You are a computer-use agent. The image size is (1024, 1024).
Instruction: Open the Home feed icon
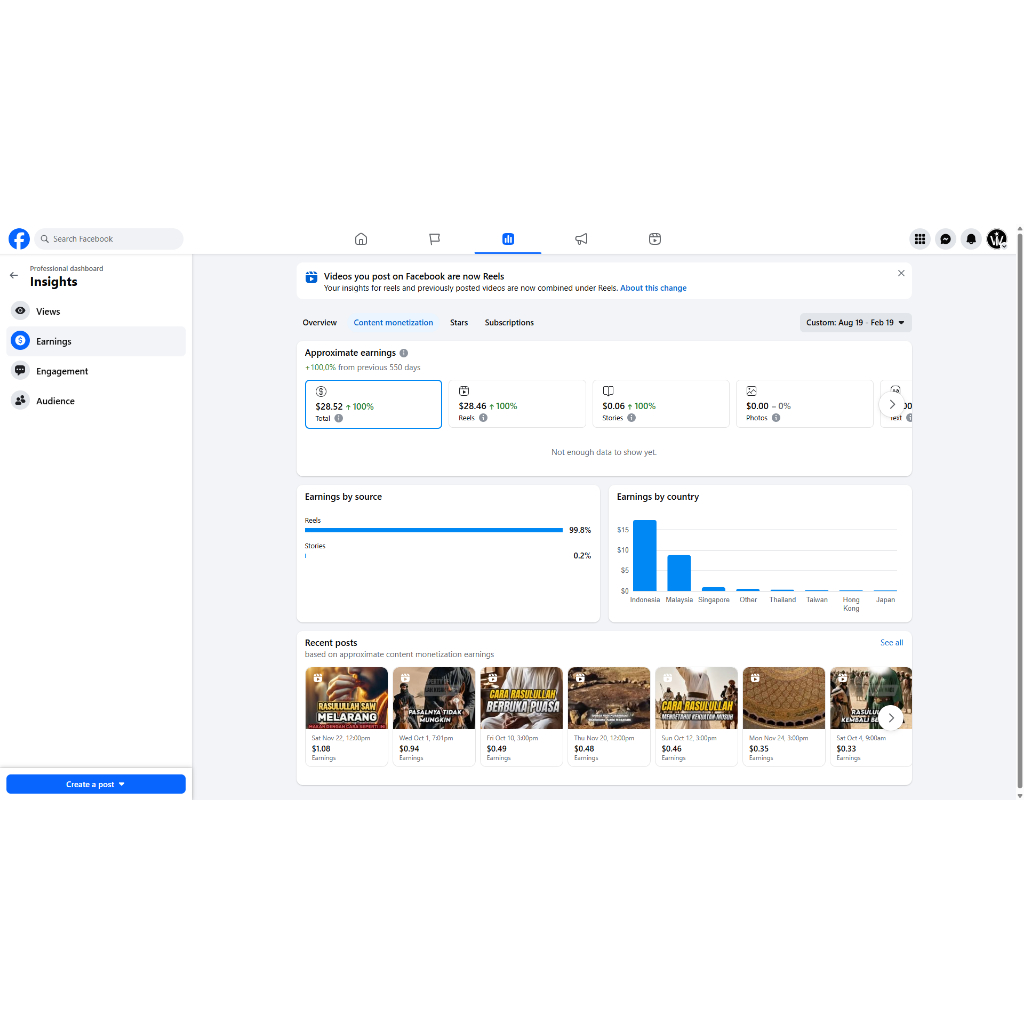361,239
